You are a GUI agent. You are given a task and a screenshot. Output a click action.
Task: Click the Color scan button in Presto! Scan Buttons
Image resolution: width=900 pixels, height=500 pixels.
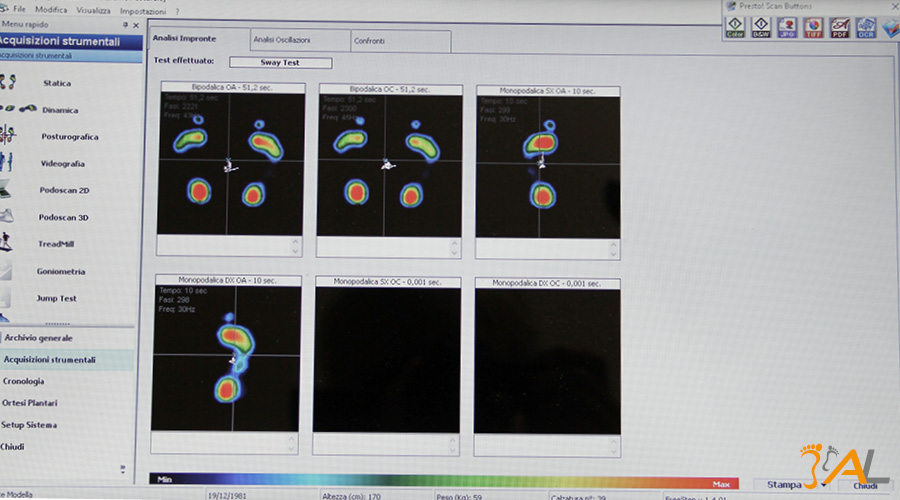click(735, 26)
